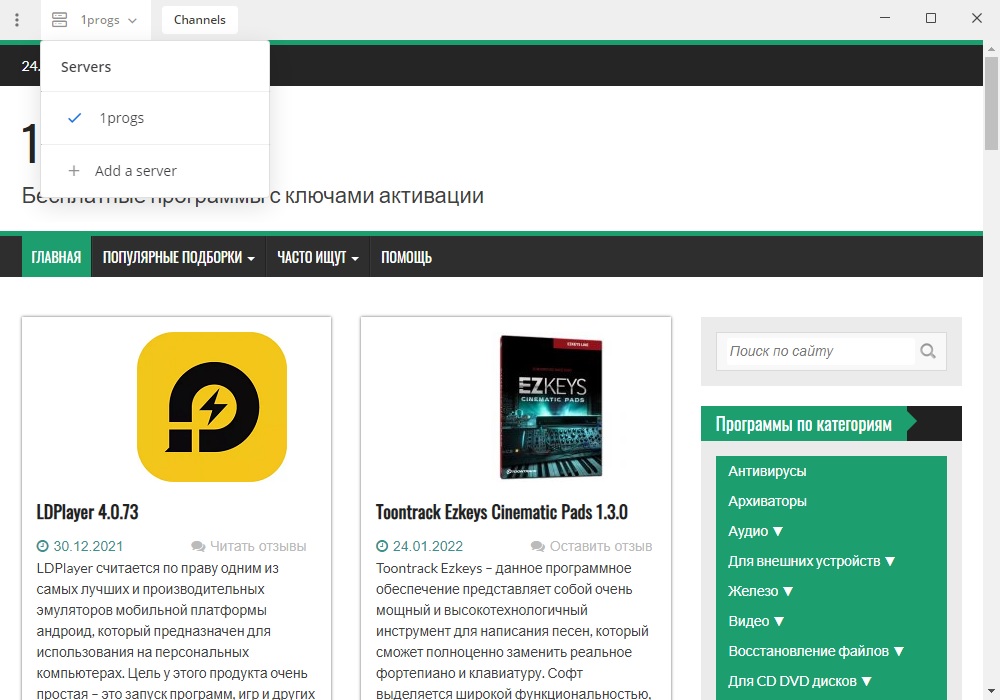Click the plus icon beside Add a server
The image size is (1000, 700).
click(74, 171)
